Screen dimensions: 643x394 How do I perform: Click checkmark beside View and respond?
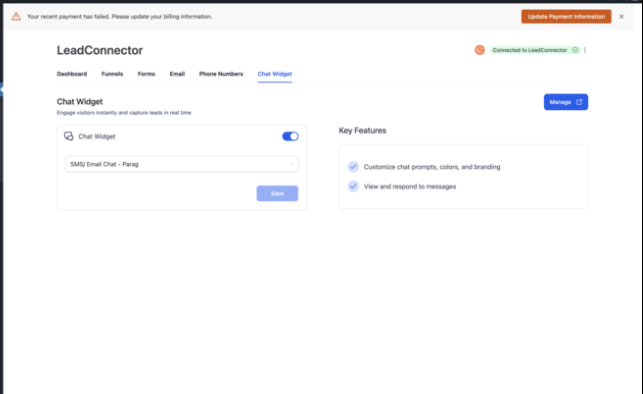click(x=353, y=186)
